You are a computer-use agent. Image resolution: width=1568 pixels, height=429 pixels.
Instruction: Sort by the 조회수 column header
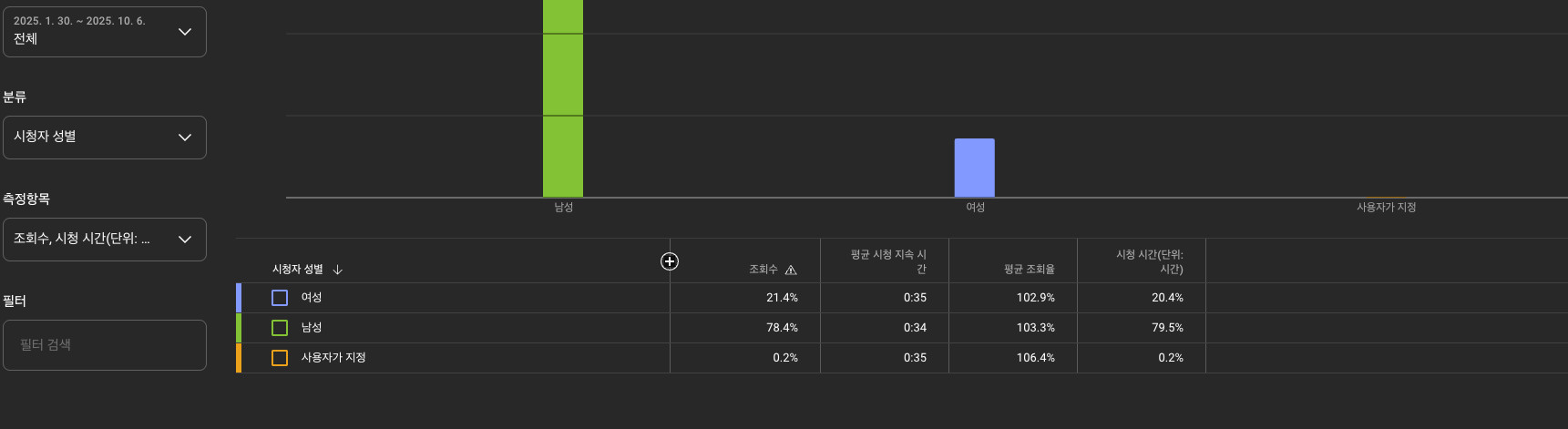click(763, 270)
